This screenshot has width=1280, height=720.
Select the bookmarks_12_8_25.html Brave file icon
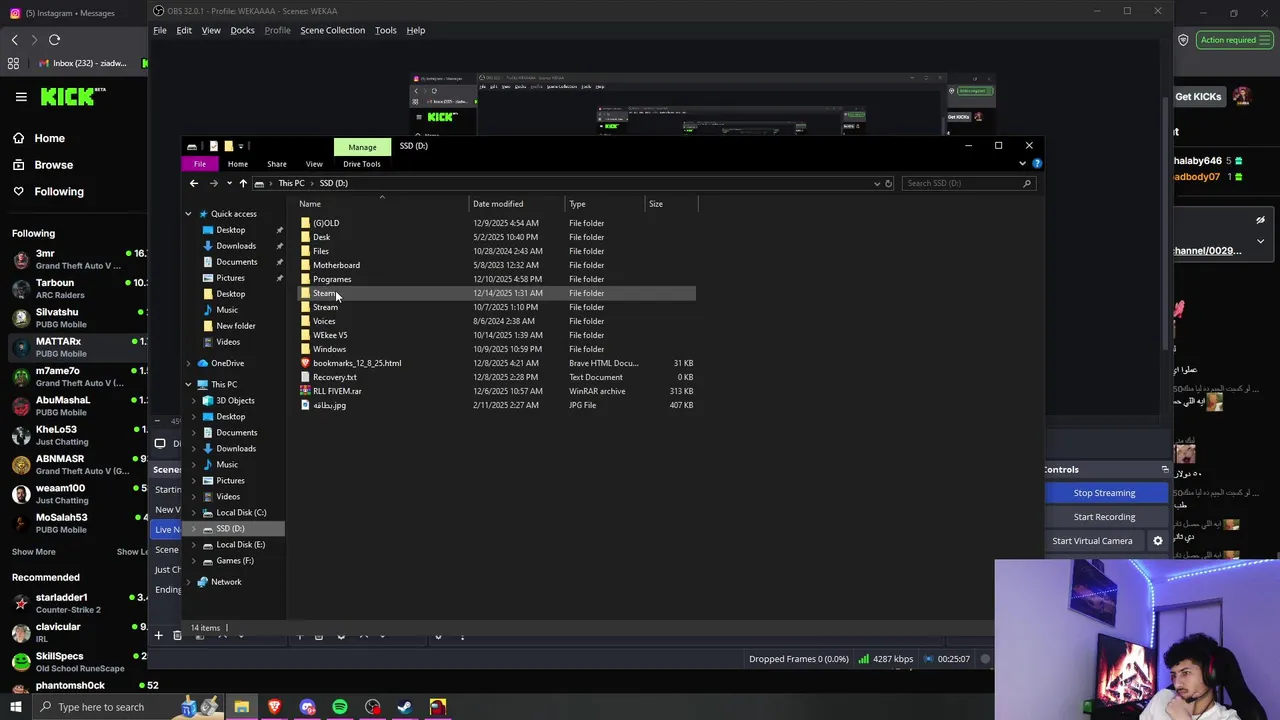(305, 363)
